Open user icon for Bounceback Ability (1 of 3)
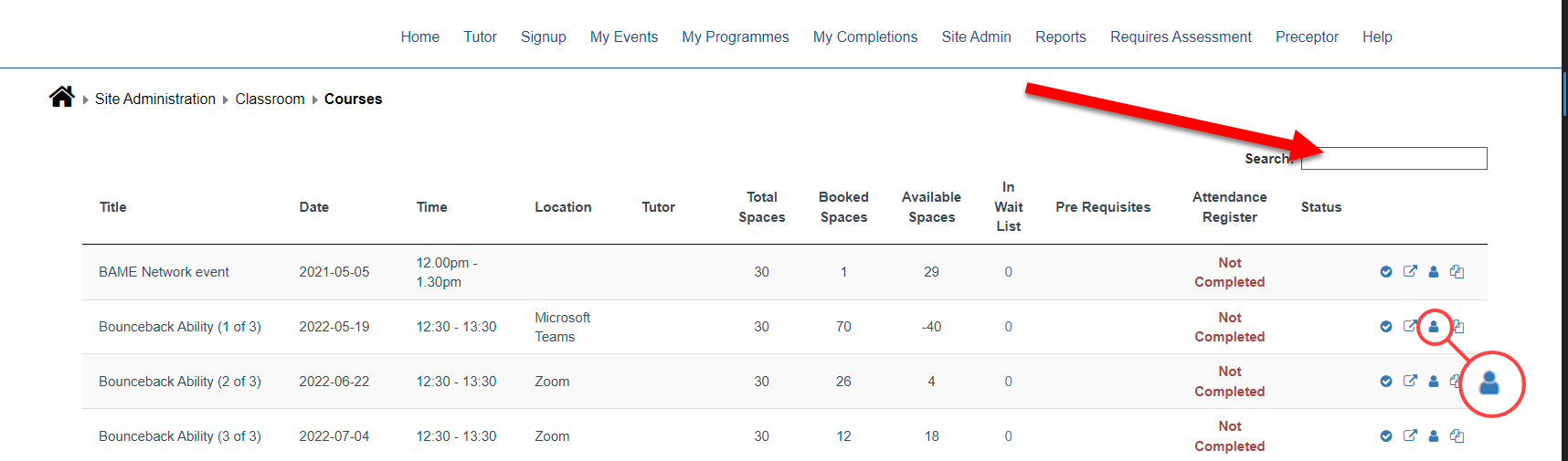1568x461 pixels. 1434,327
